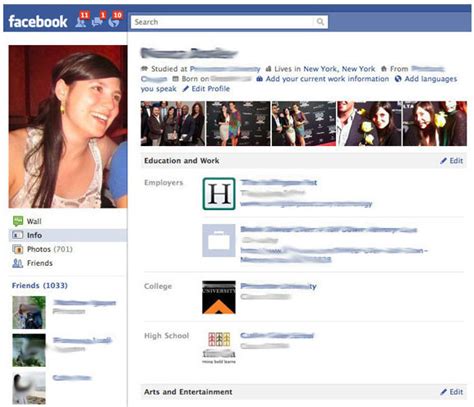Click the high school logo
The height and width of the screenshot is (407, 474).
219,347
